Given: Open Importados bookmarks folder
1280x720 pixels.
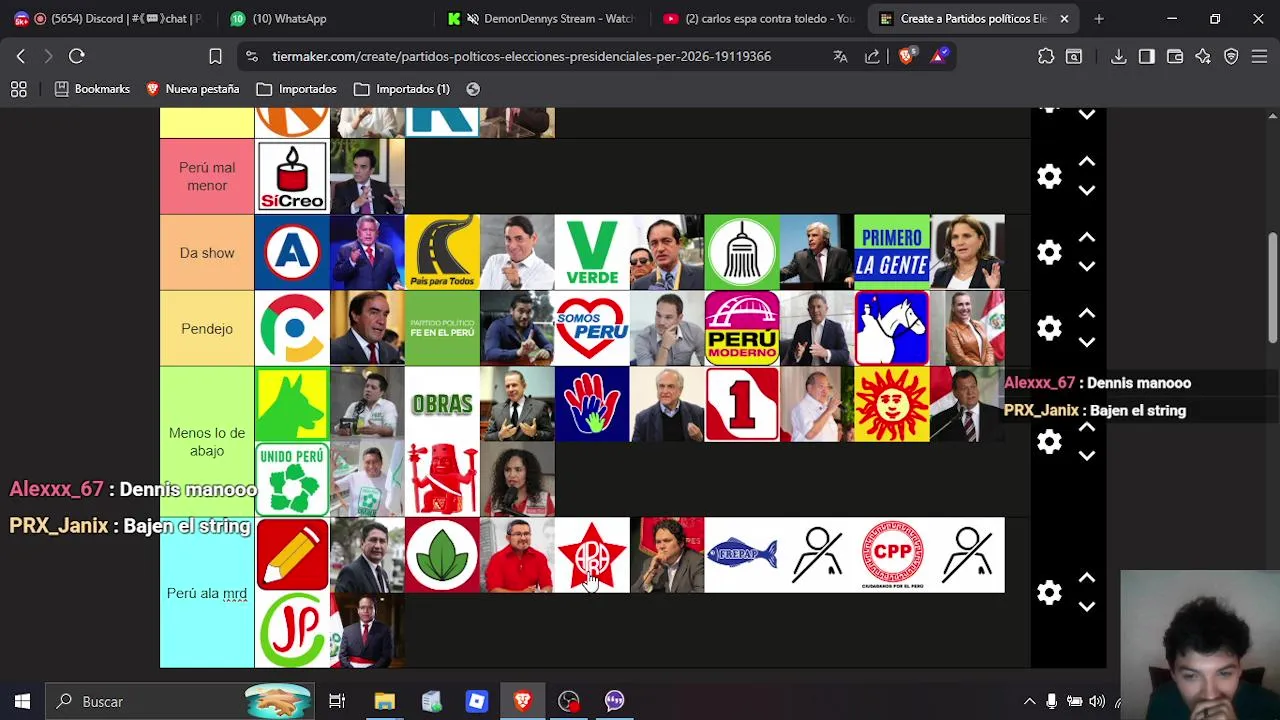Looking at the screenshot, I should pyautogui.click(x=296, y=89).
